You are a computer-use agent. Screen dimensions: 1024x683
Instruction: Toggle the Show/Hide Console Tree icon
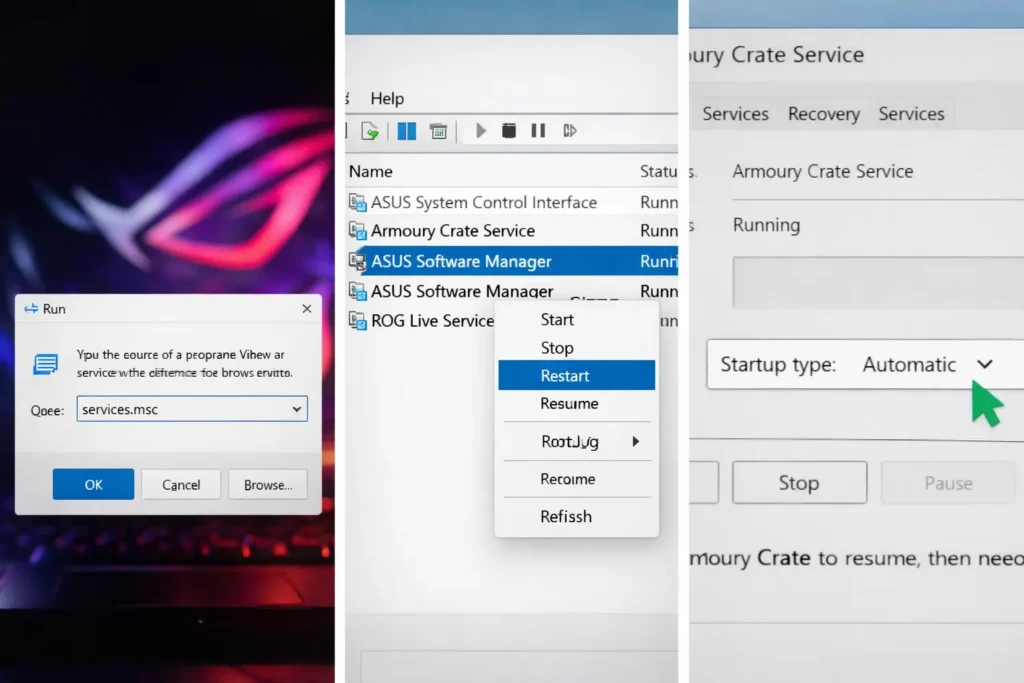point(406,130)
